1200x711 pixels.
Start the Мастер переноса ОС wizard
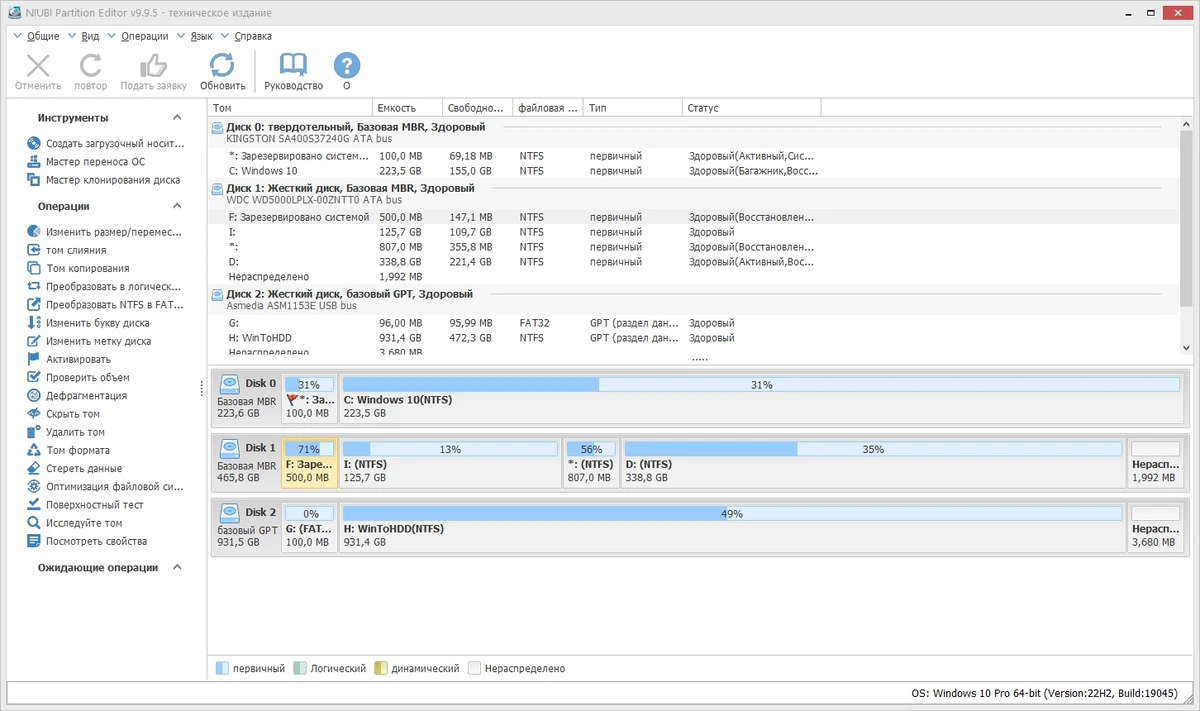pyautogui.click(x=86, y=162)
